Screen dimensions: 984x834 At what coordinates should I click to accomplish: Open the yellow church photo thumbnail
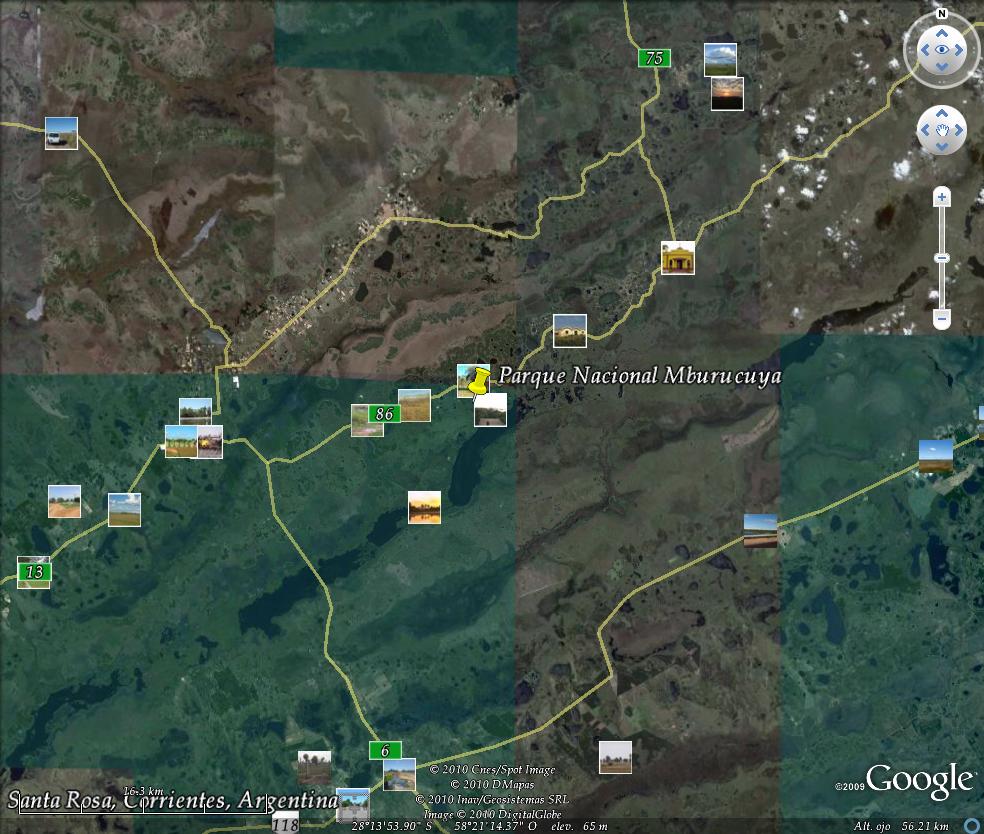[x=677, y=258]
